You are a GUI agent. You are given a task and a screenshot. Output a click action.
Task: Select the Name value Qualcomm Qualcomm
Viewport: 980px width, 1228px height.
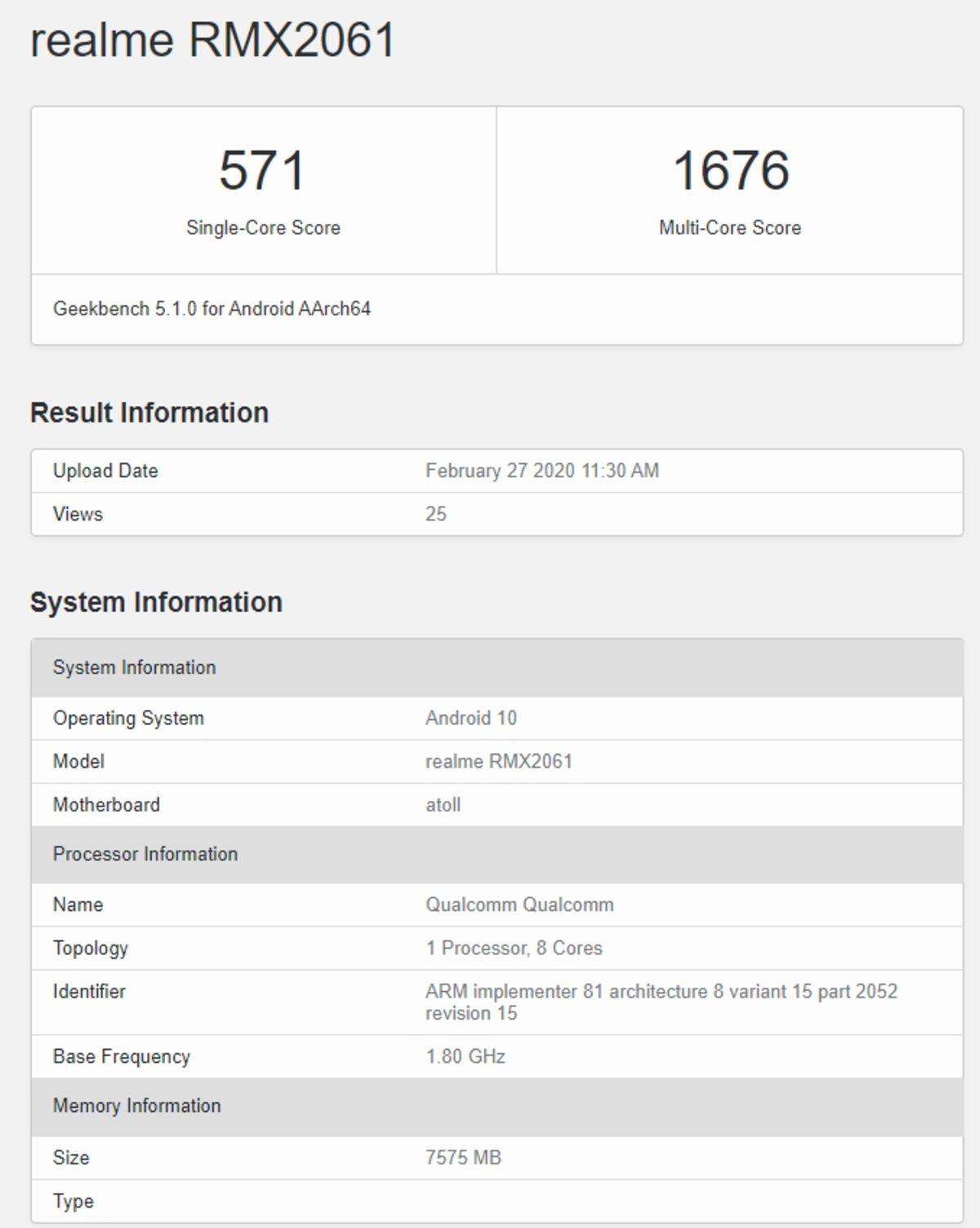[520, 904]
